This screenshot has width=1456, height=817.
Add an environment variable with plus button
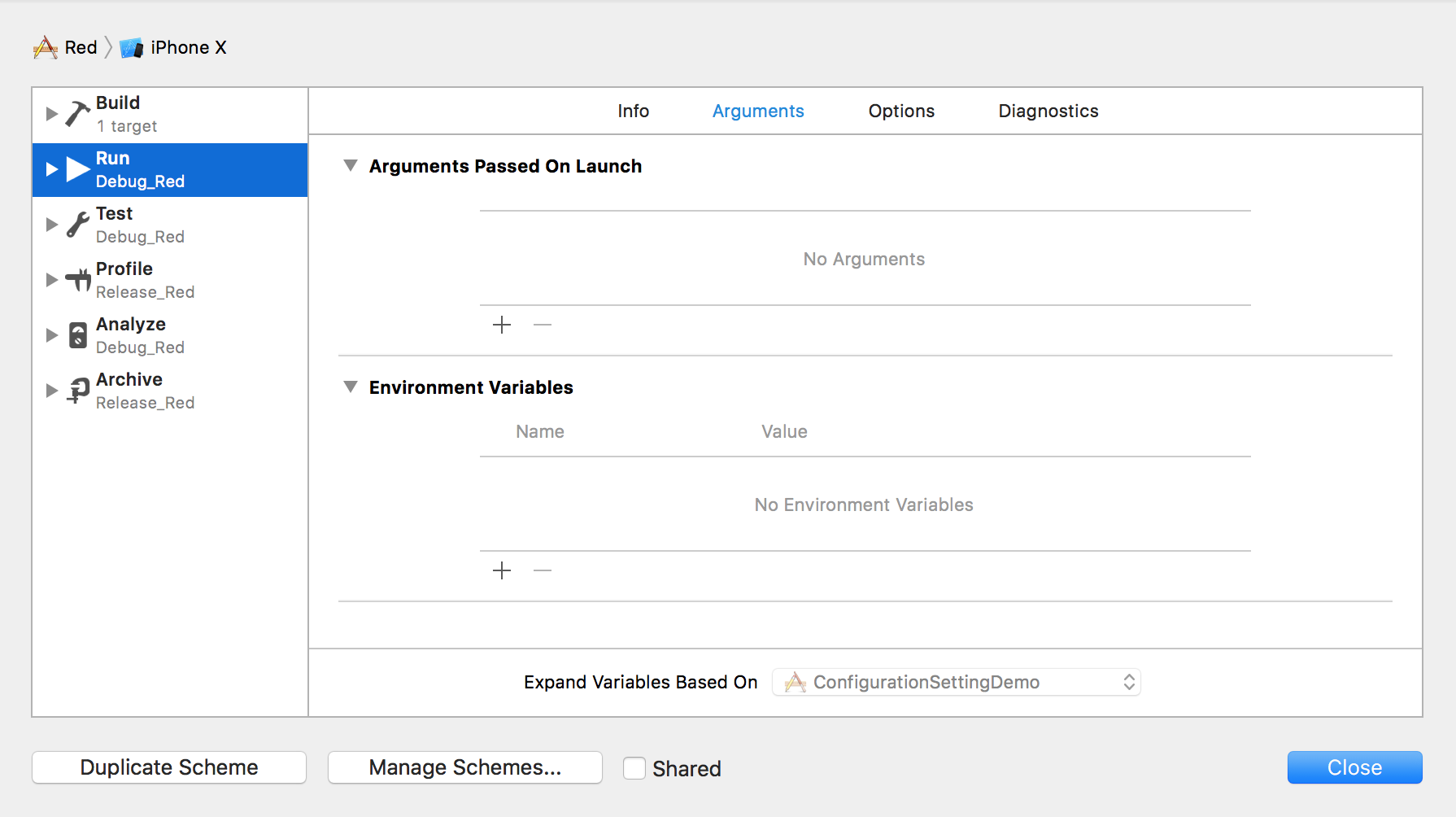[502, 570]
